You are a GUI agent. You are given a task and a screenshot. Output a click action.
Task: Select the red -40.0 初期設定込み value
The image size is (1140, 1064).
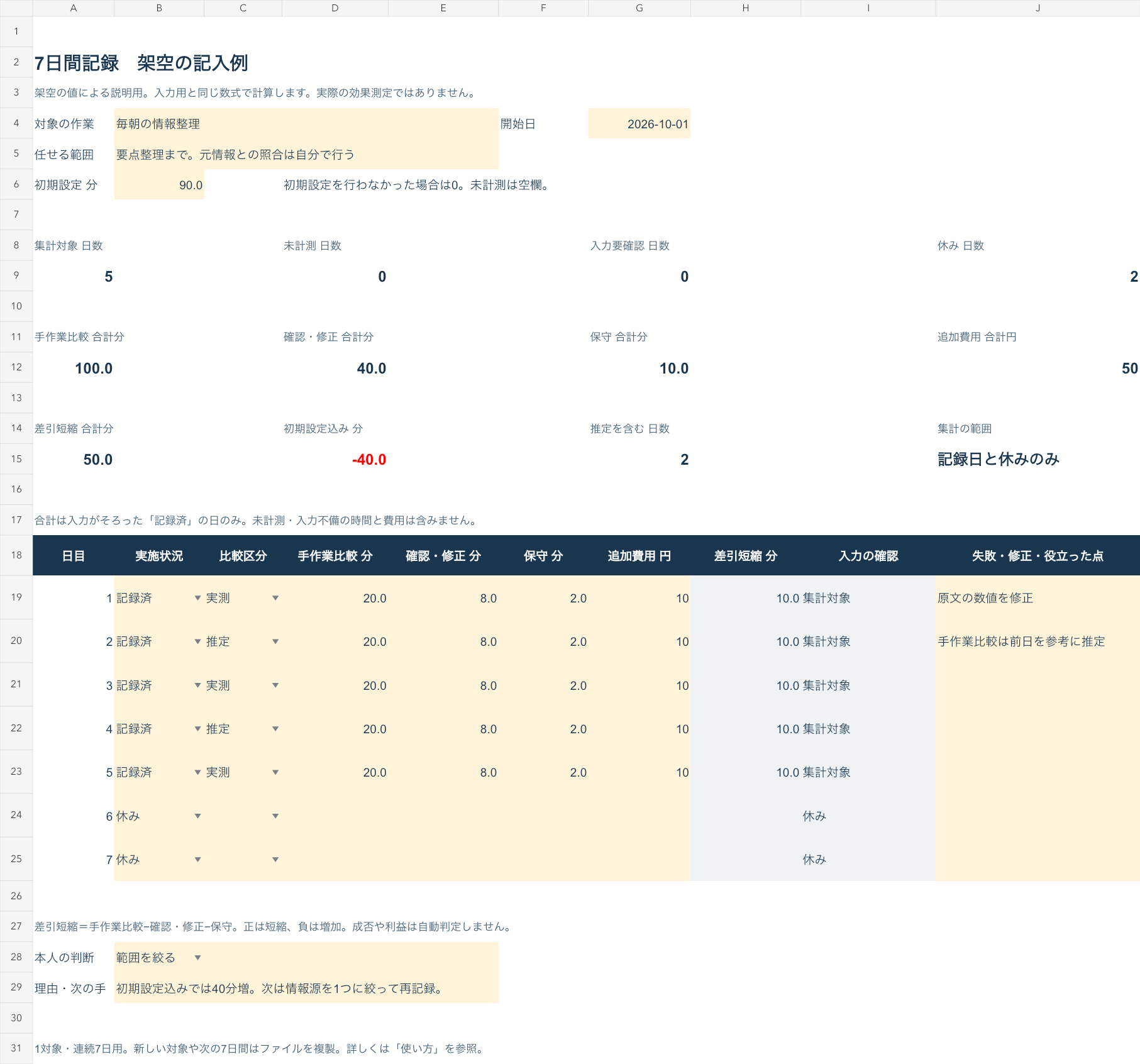pyautogui.click(x=369, y=460)
